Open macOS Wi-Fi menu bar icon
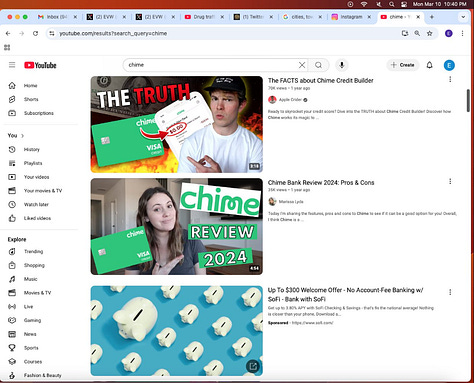 point(364,4)
